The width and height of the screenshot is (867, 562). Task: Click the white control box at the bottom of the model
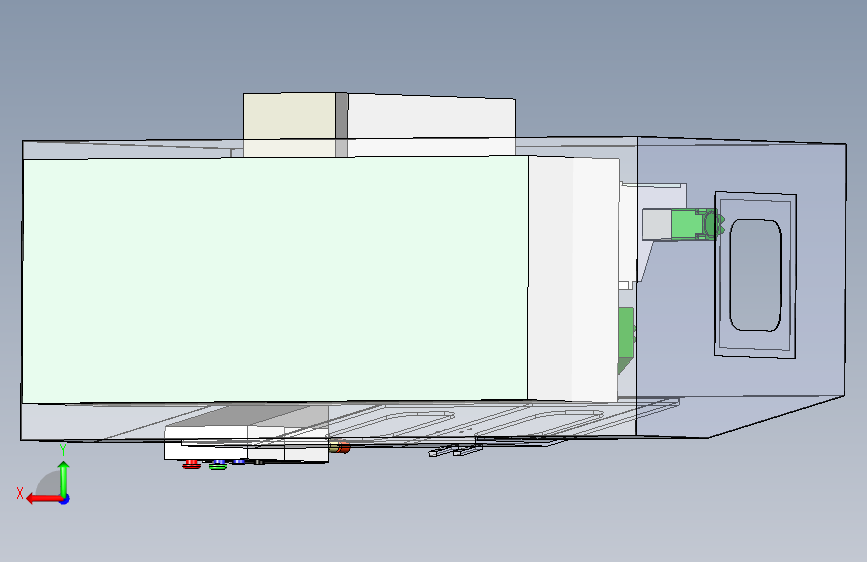[x=246, y=443]
